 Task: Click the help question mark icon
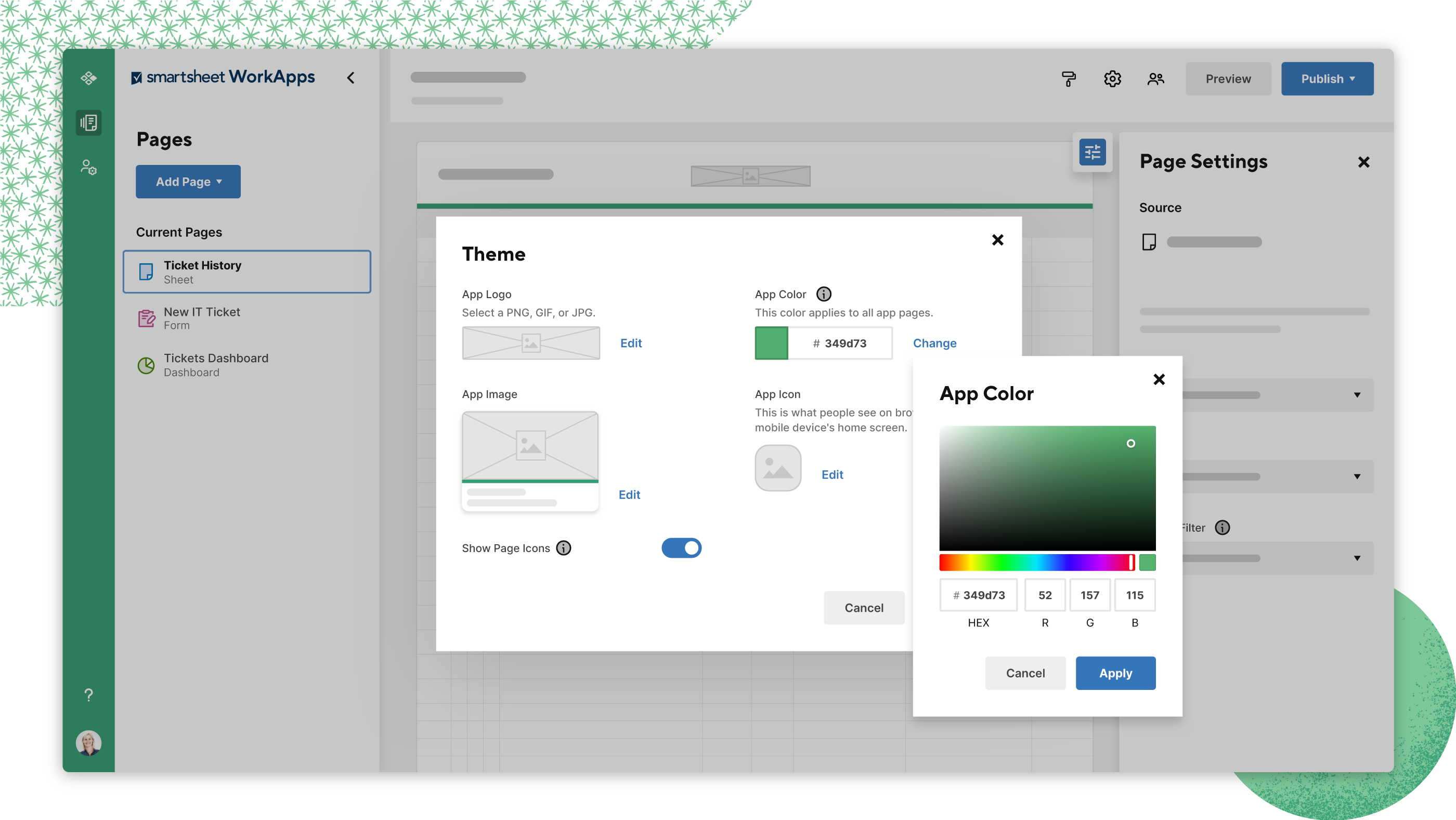(89, 695)
